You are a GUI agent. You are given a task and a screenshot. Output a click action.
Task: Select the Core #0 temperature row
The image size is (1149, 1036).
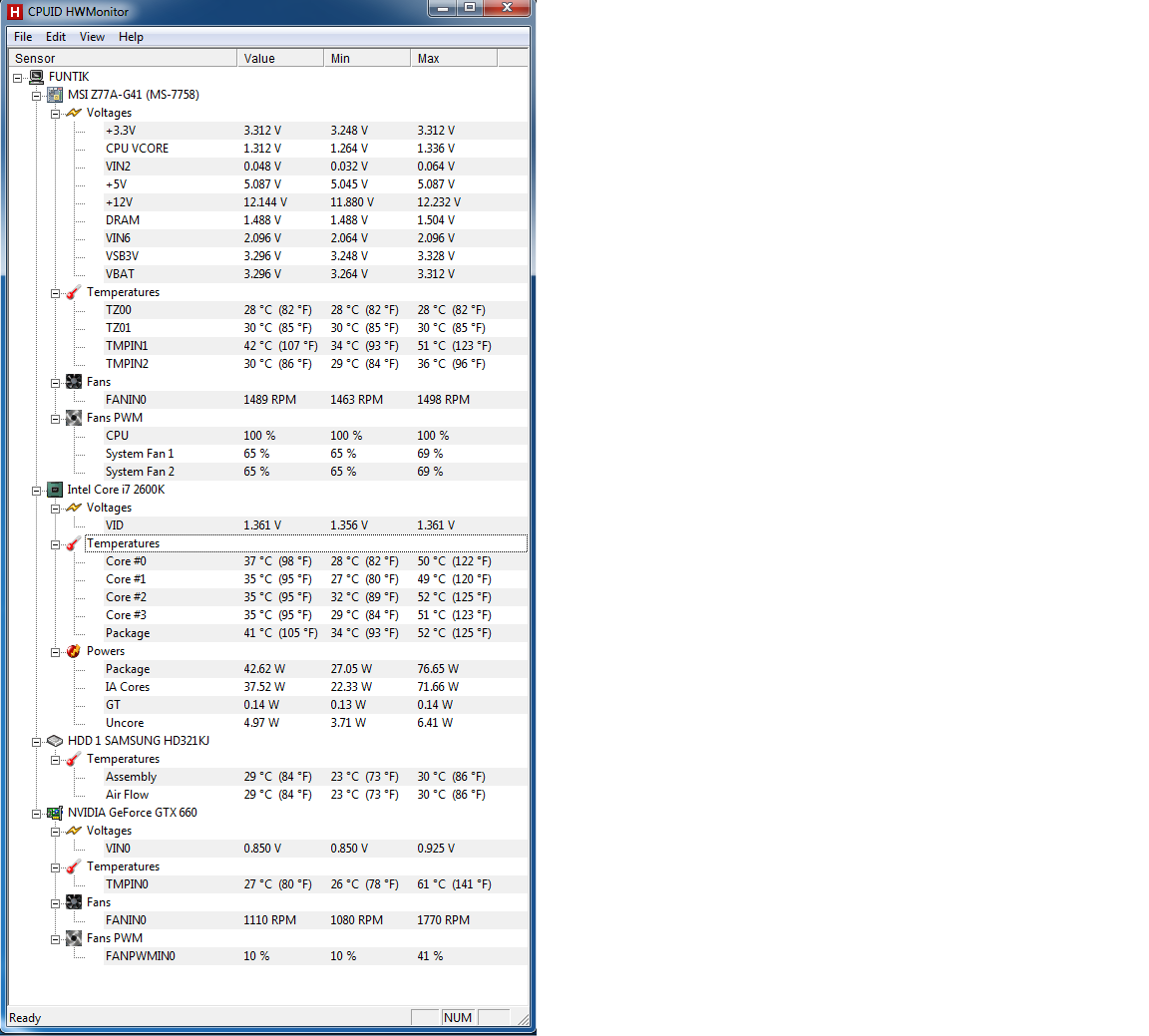[x=315, y=561]
